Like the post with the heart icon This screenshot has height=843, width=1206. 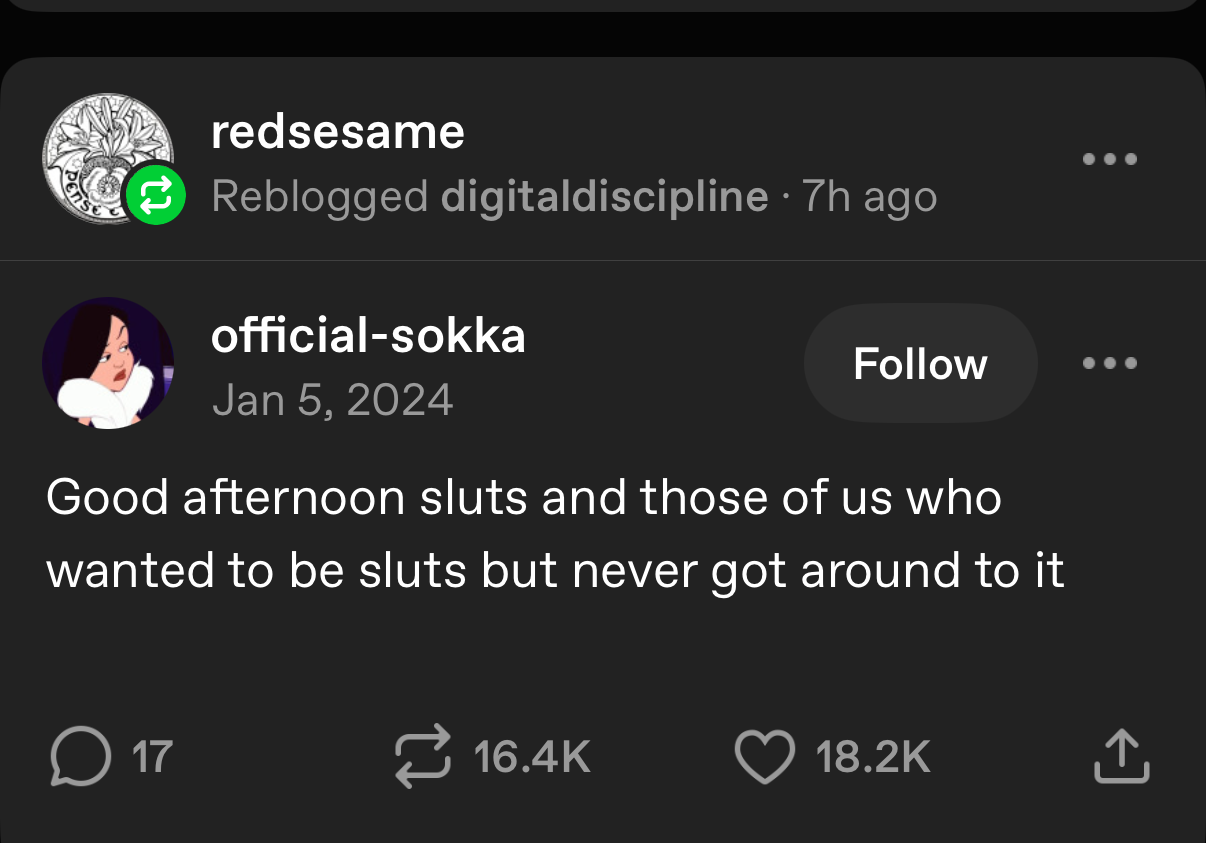[764, 756]
